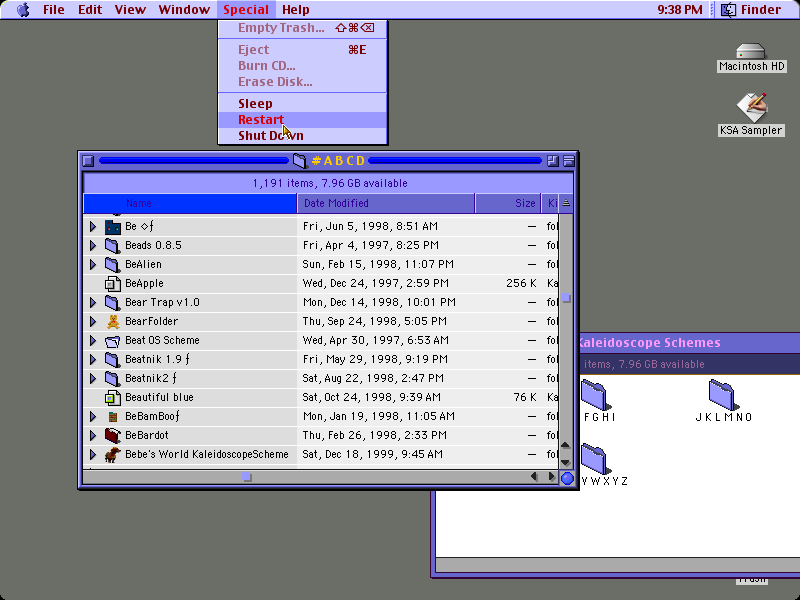Screen dimensions: 800x600
Task: Select the BeBardot folder icon
Action: coord(113,435)
